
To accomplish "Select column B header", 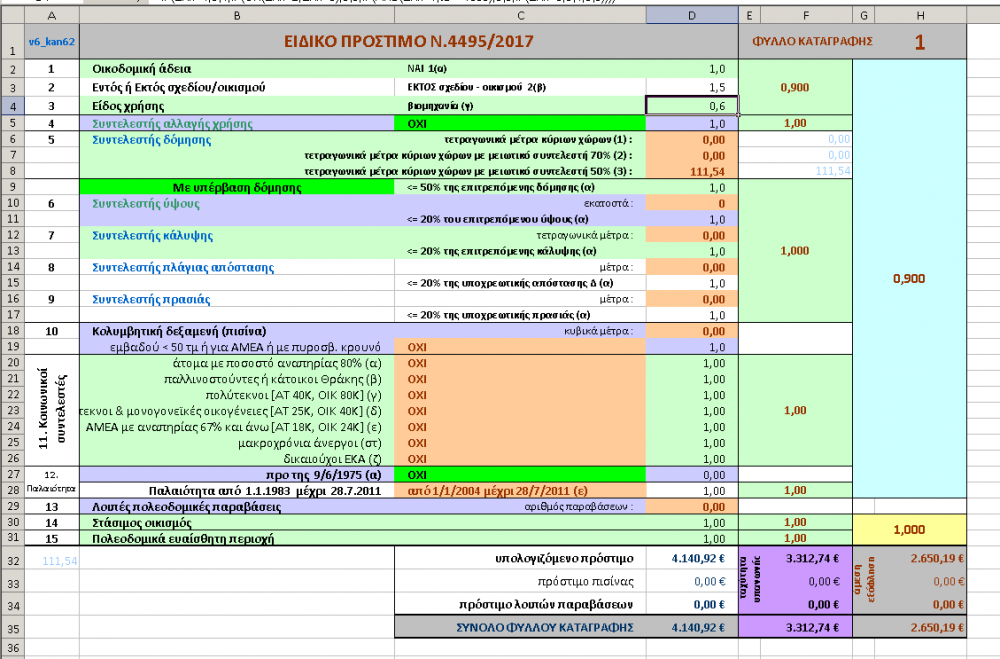I will 236,16.
